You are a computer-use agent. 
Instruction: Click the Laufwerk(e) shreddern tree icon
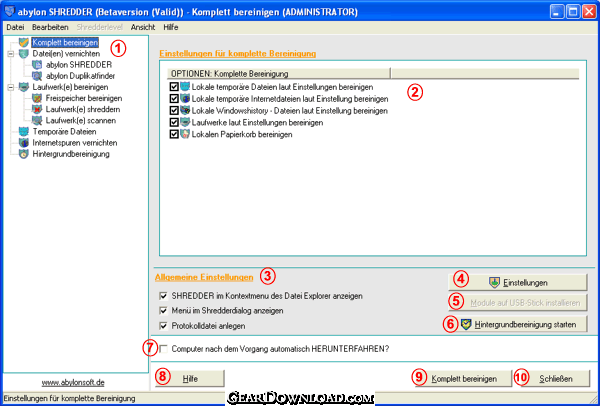[37, 109]
